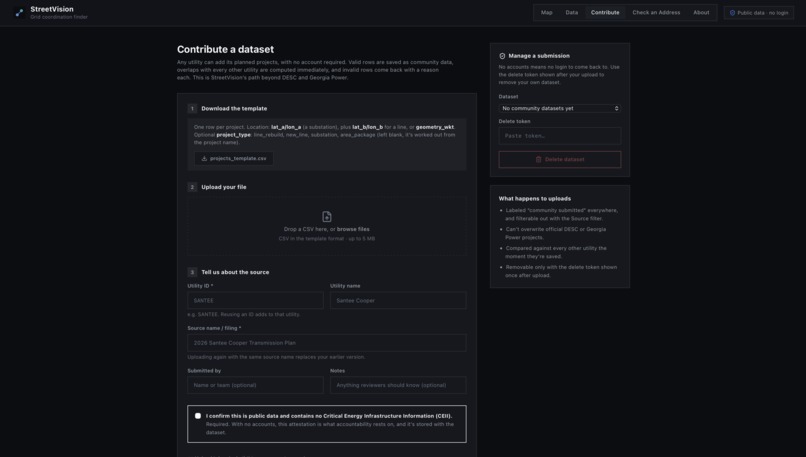Click the Manage a submission heading icon

coord(502,56)
